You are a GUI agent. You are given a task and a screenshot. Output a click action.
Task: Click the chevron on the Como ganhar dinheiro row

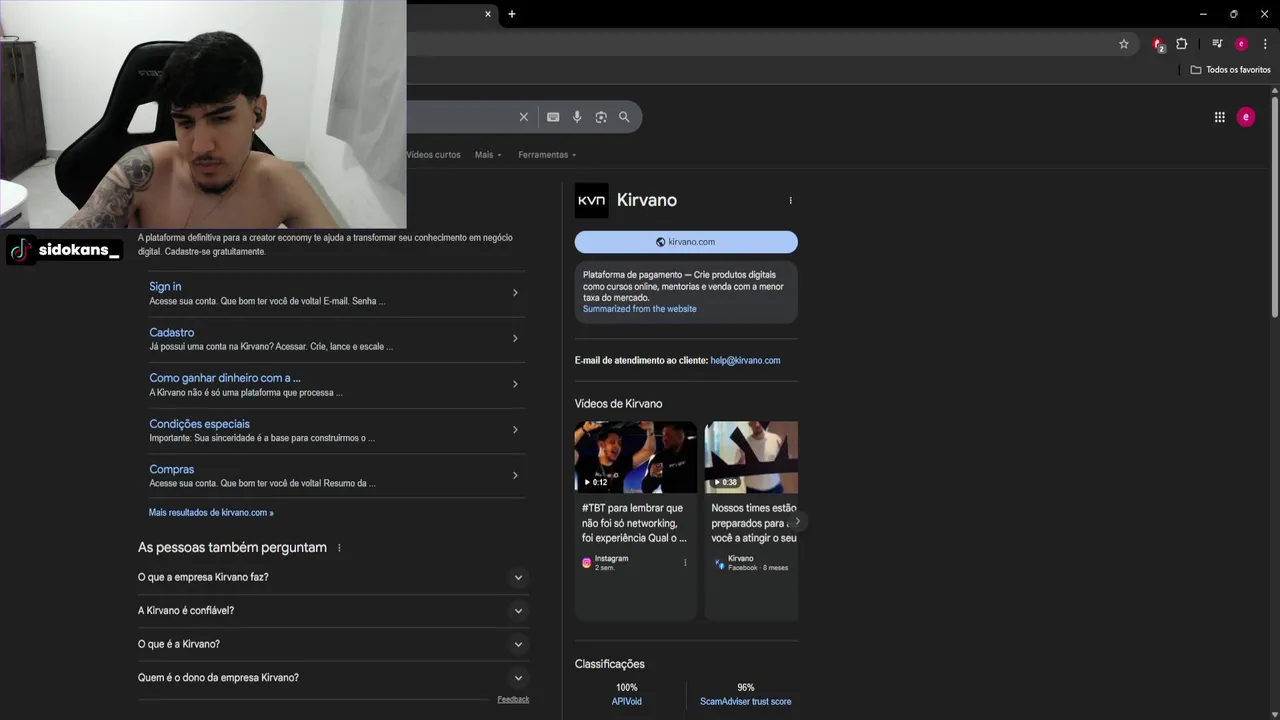pos(515,384)
